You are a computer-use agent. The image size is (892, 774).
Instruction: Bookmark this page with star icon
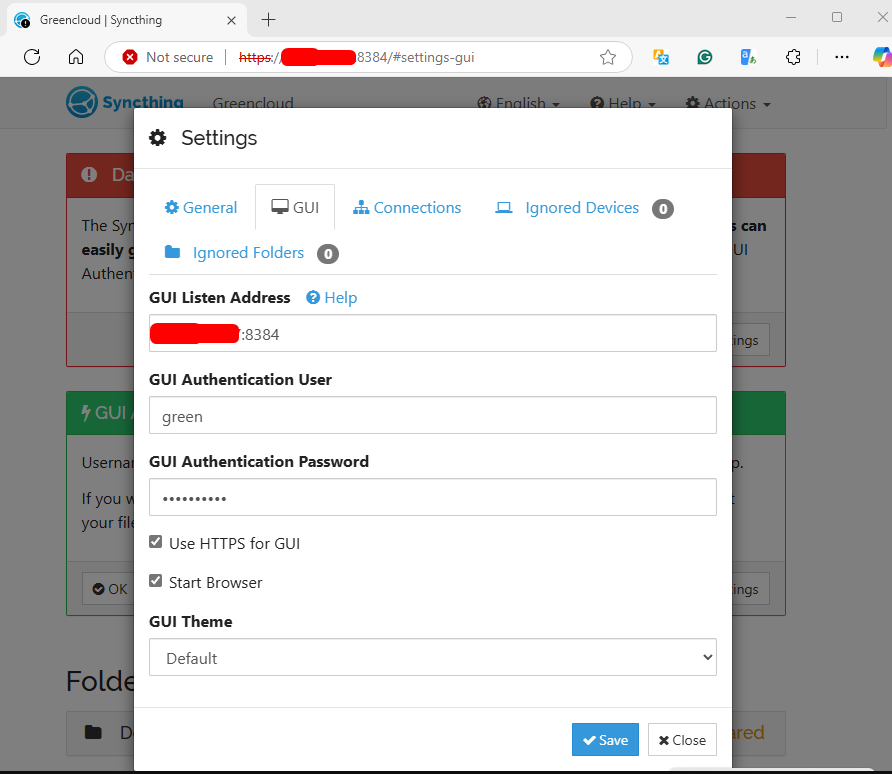coord(608,57)
